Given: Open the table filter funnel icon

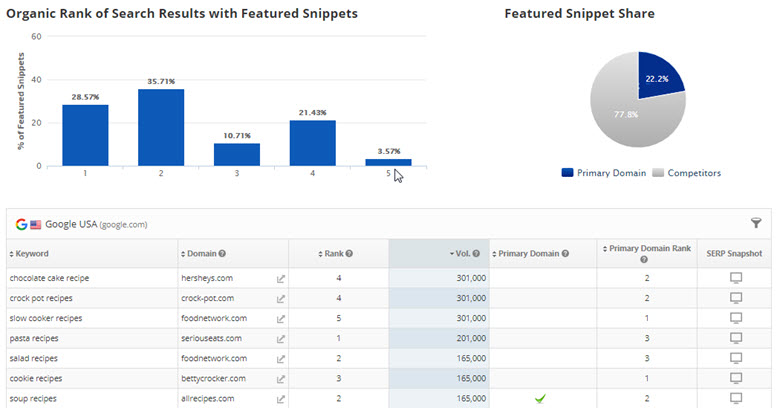Looking at the screenshot, I should 756,224.
